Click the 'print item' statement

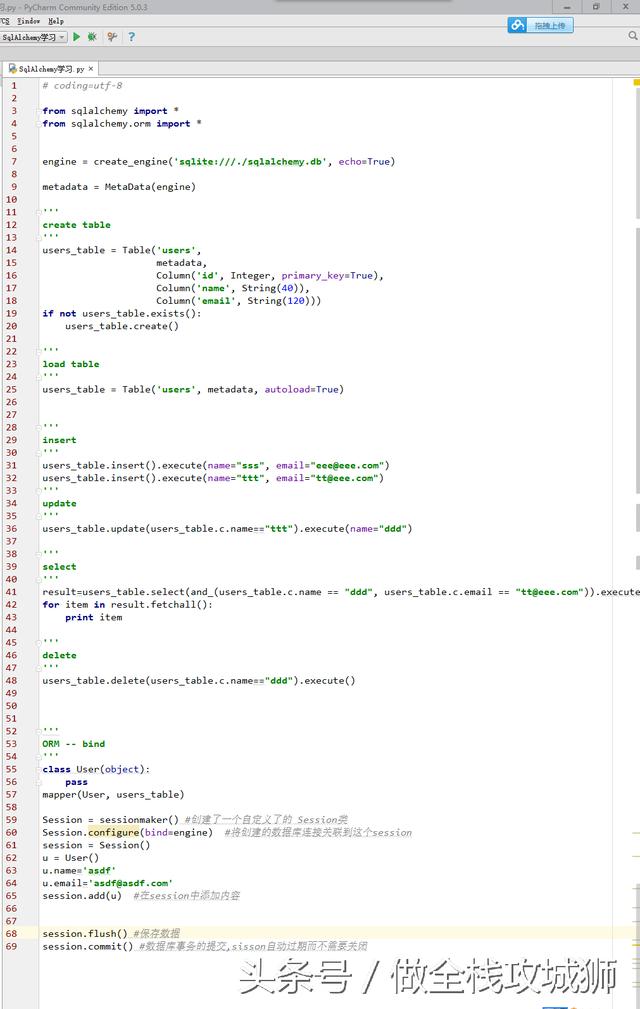pos(93,617)
